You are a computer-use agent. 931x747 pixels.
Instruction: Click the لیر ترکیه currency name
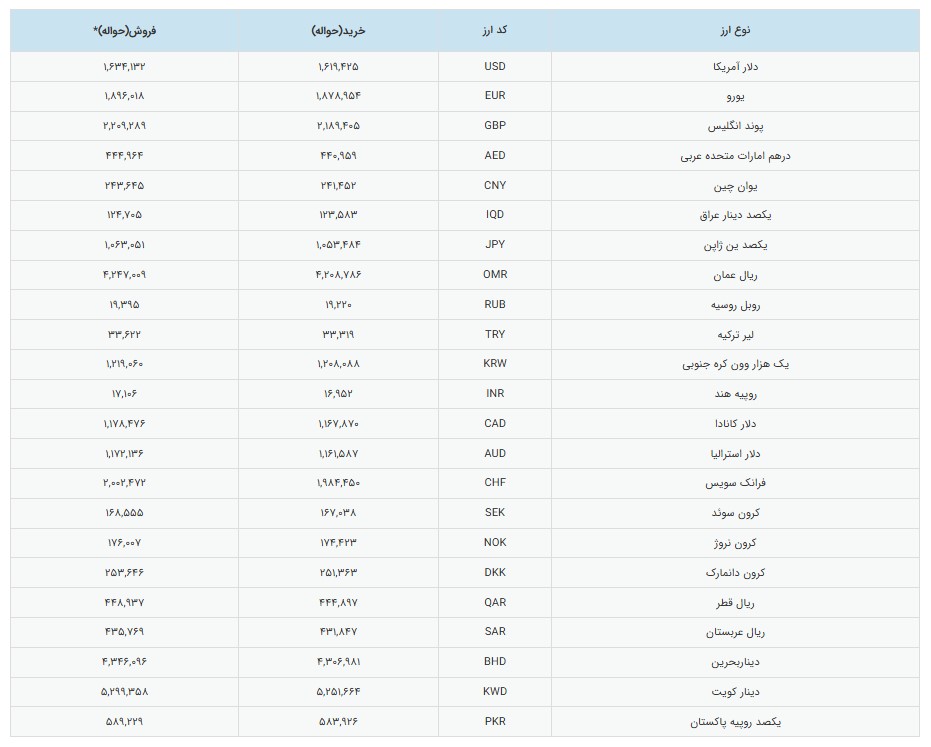coord(735,335)
